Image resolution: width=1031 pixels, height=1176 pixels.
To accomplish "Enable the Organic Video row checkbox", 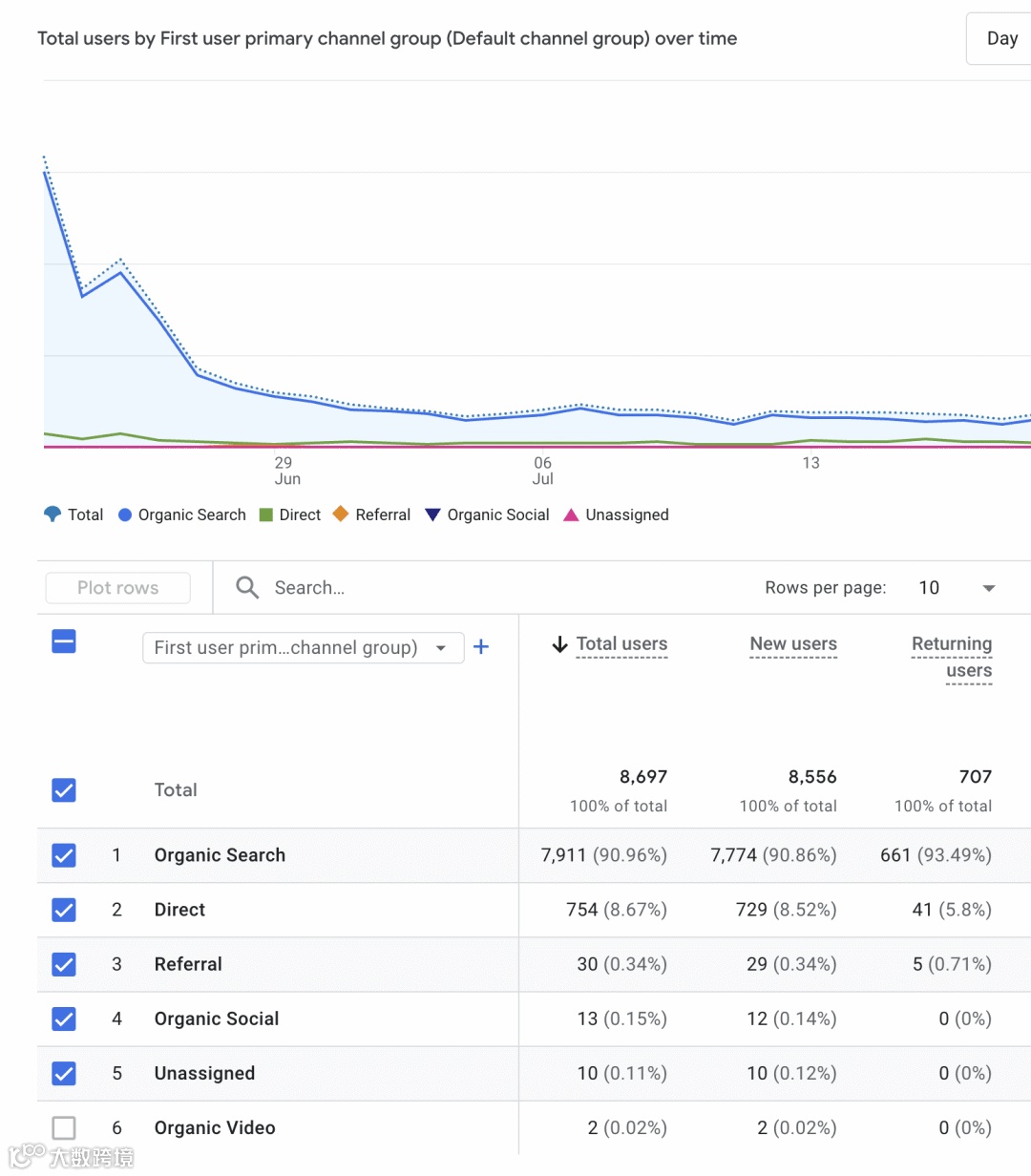I will point(64,1127).
